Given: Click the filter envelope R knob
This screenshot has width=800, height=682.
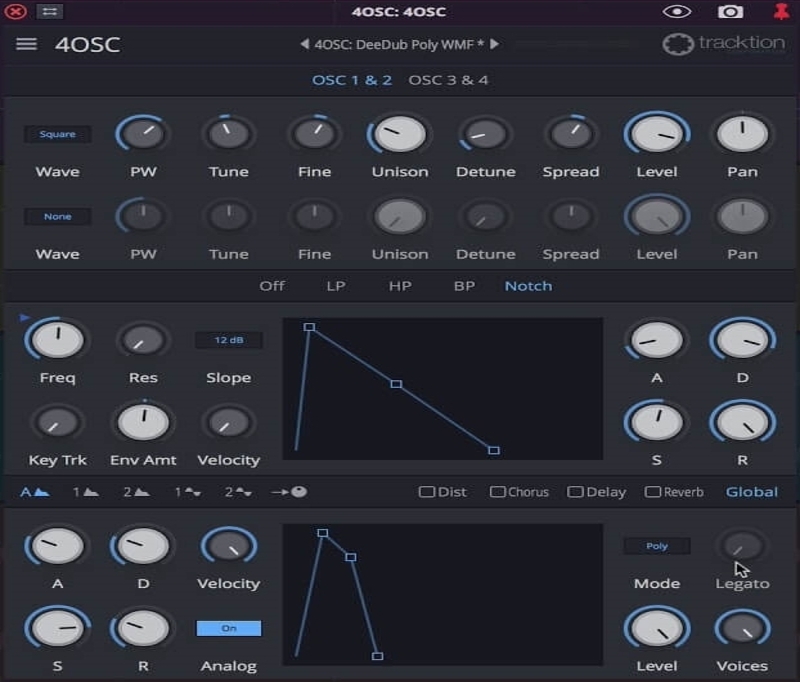Looking at the screenshot, I should (x=742, y=422).
